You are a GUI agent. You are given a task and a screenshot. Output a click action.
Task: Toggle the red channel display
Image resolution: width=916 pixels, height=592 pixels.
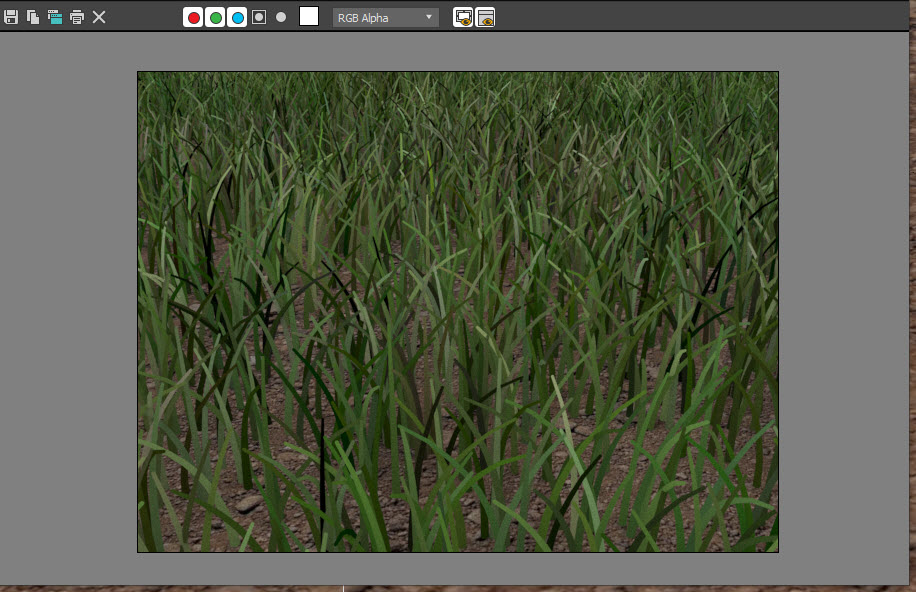pos(193,18)
